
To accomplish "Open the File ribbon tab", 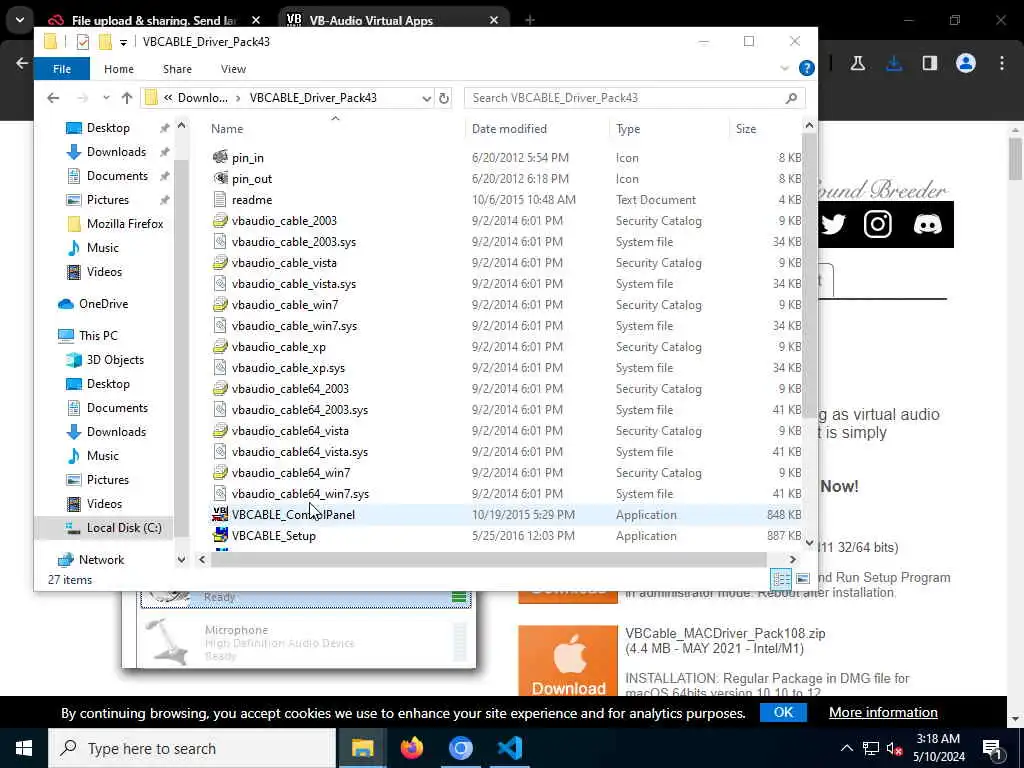I will pyautogui.click(x=62, y=69).
